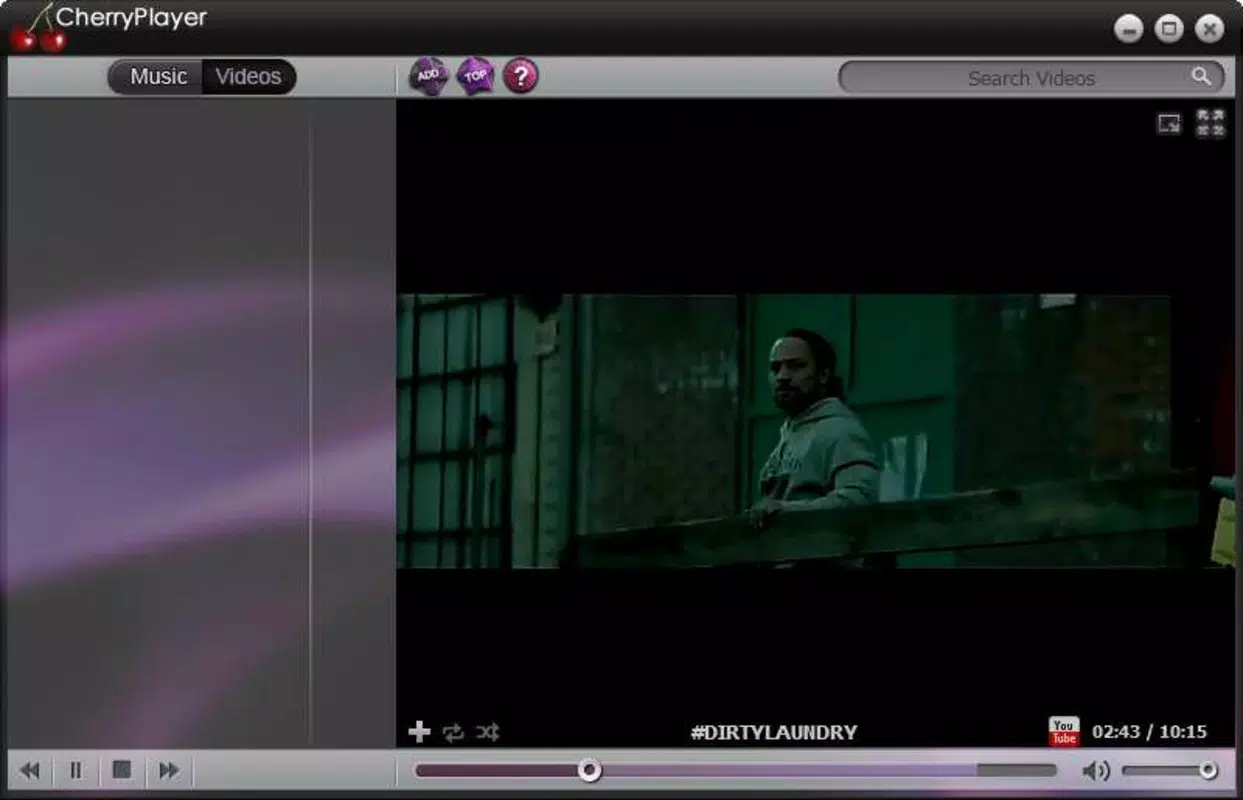Click the video frame playing #DIRTYLAUNDRY
Image resolution: width=1243 pixels, height=800 pixels.
pyautogui.click(x=815, y=431)
